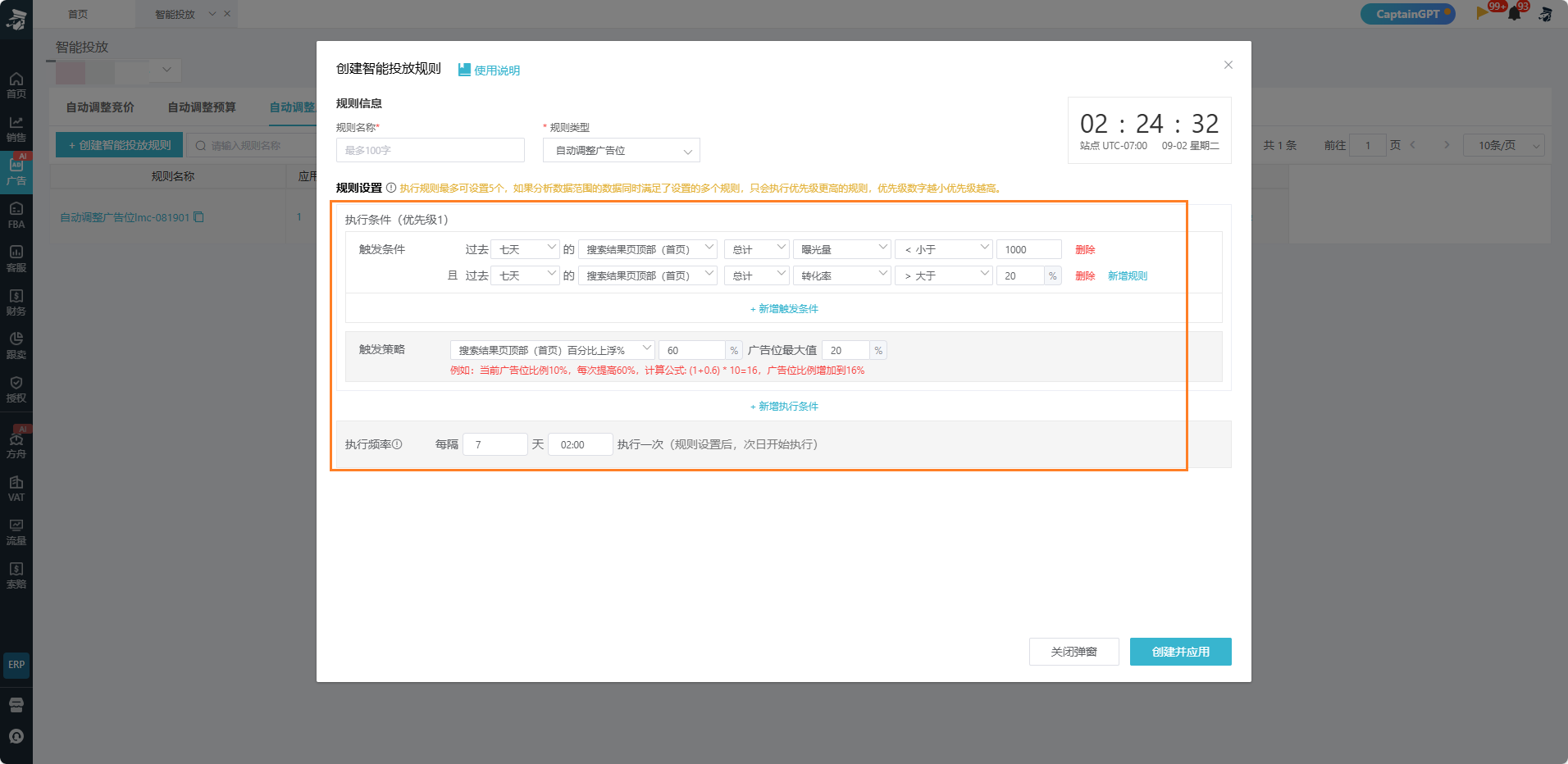Click 新增执行条件 link
The width and height of the screenshot is (1568, 764).
point(784,407)
